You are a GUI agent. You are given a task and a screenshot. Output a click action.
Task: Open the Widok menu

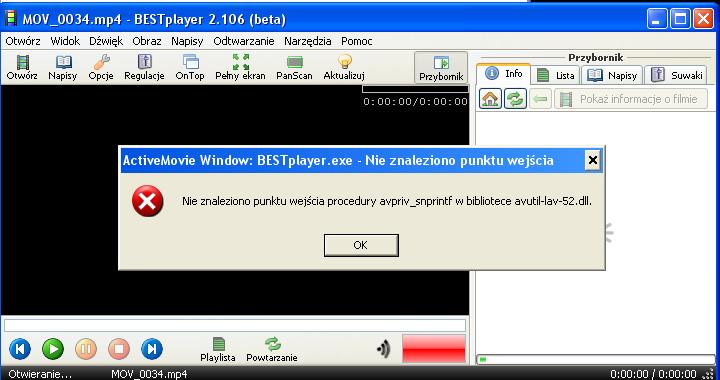click(65, 41)
